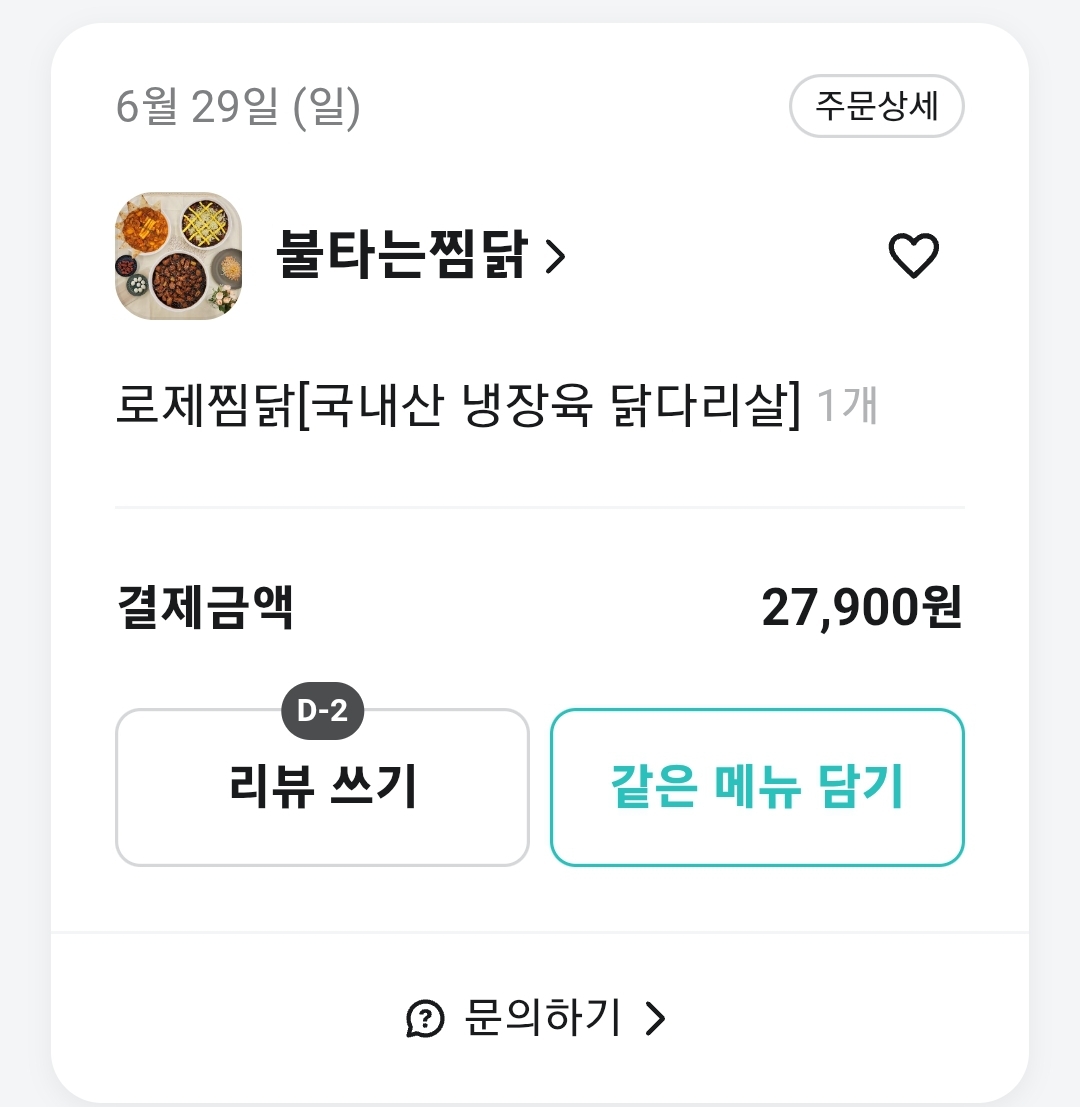Click the 로제찜닭 menu item name
This screenshot has height=1107, width=1080.
pos(458,409)
